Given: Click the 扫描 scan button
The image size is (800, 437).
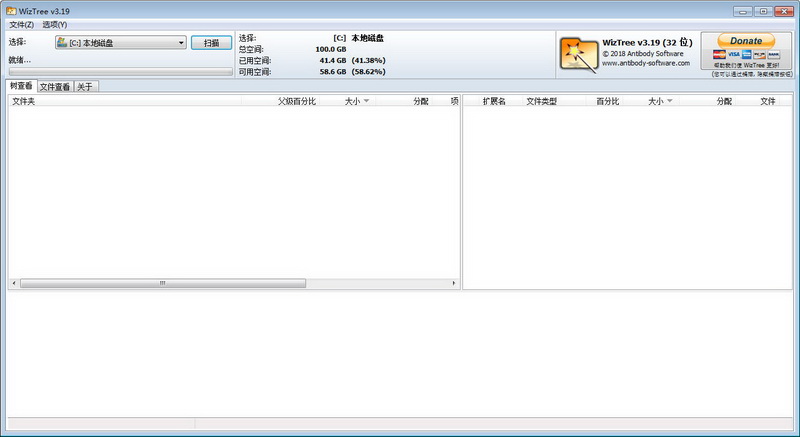Looking at the screenshot, I should (212, 43).
